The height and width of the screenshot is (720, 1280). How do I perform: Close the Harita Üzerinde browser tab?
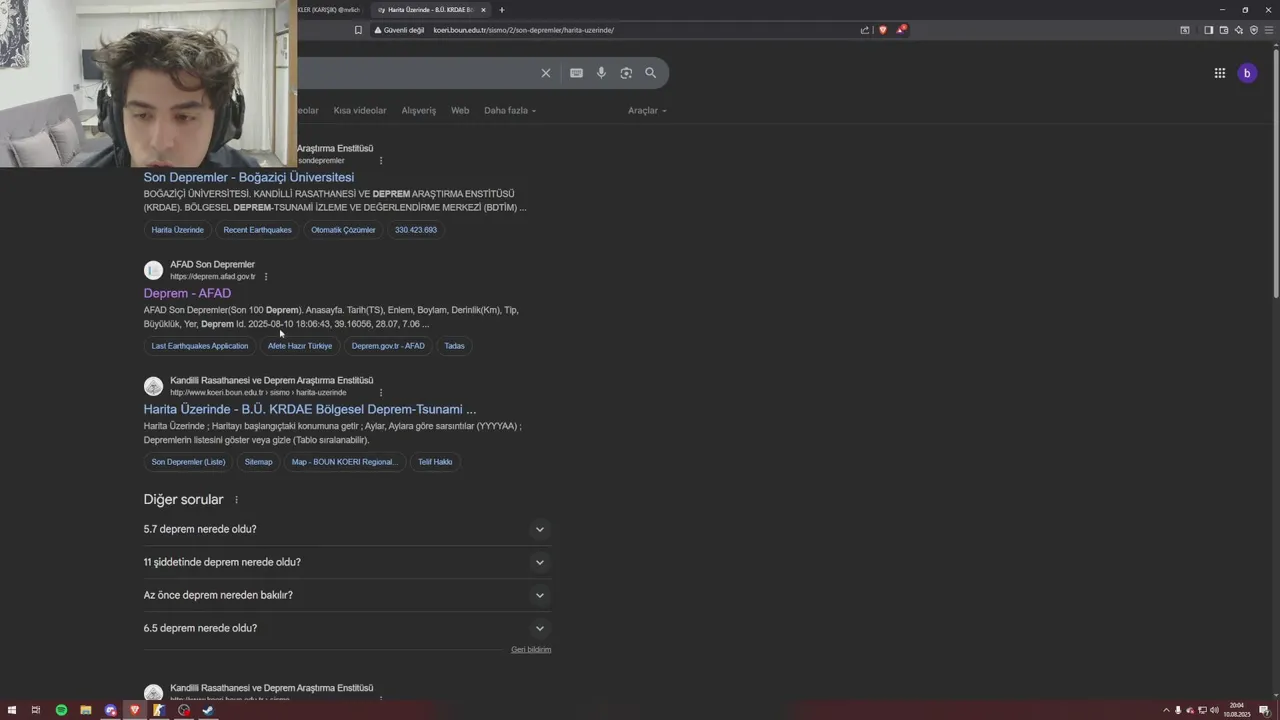[483, 10]
